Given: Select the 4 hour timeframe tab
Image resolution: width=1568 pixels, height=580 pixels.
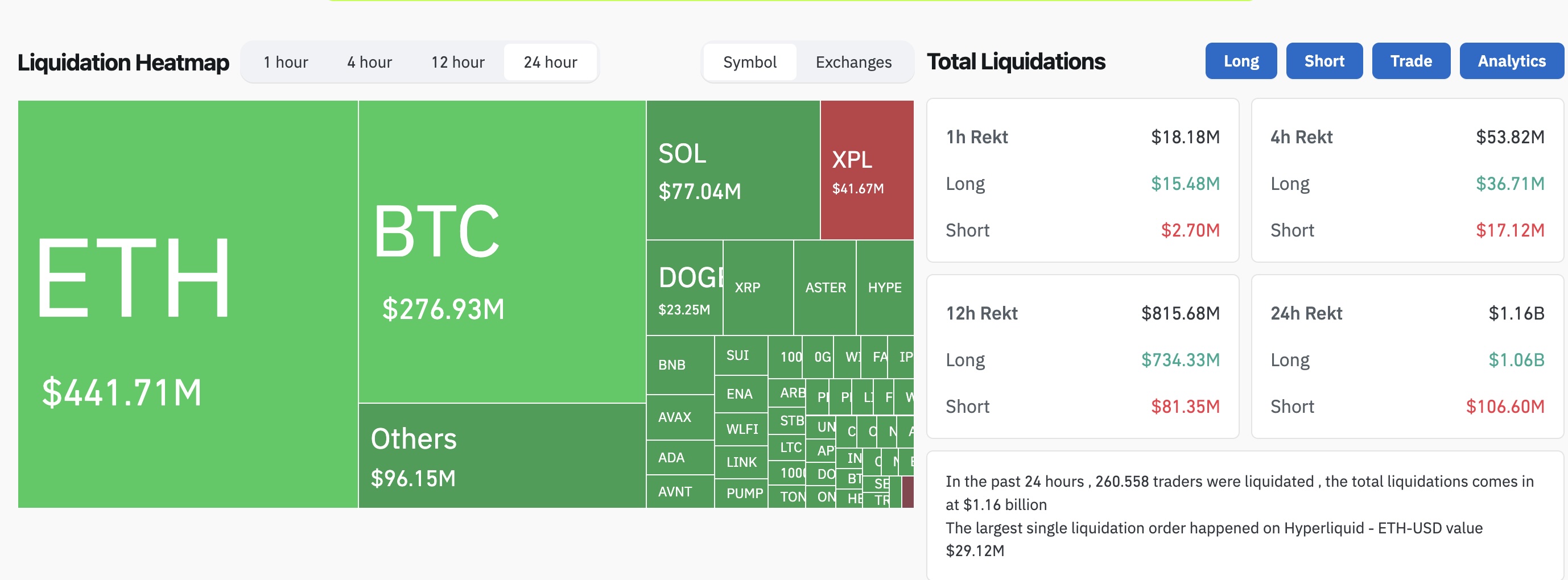Looking at the screenshot, I should (x=369, y=62).
